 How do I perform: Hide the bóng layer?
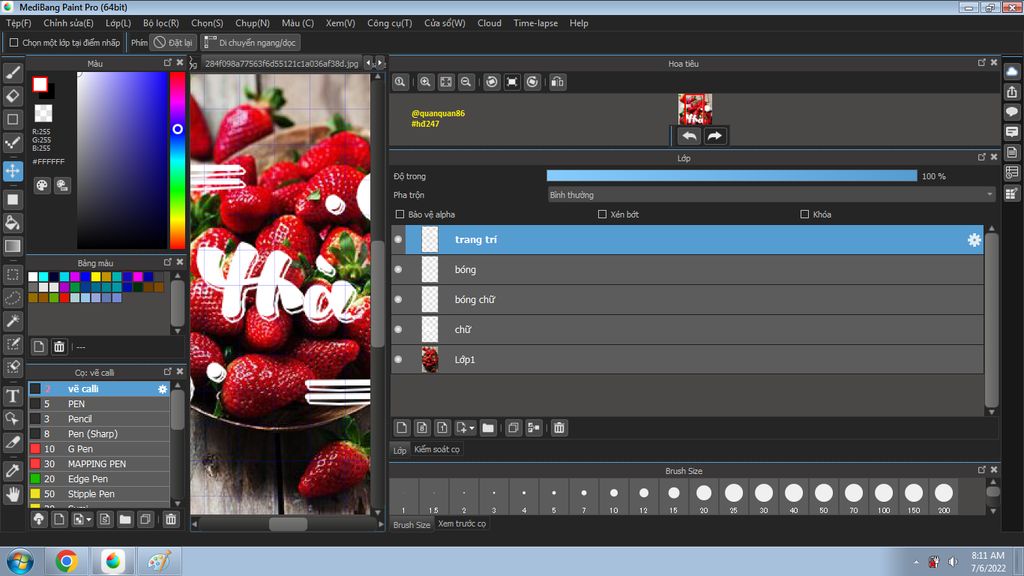click(x=398, y=270)
